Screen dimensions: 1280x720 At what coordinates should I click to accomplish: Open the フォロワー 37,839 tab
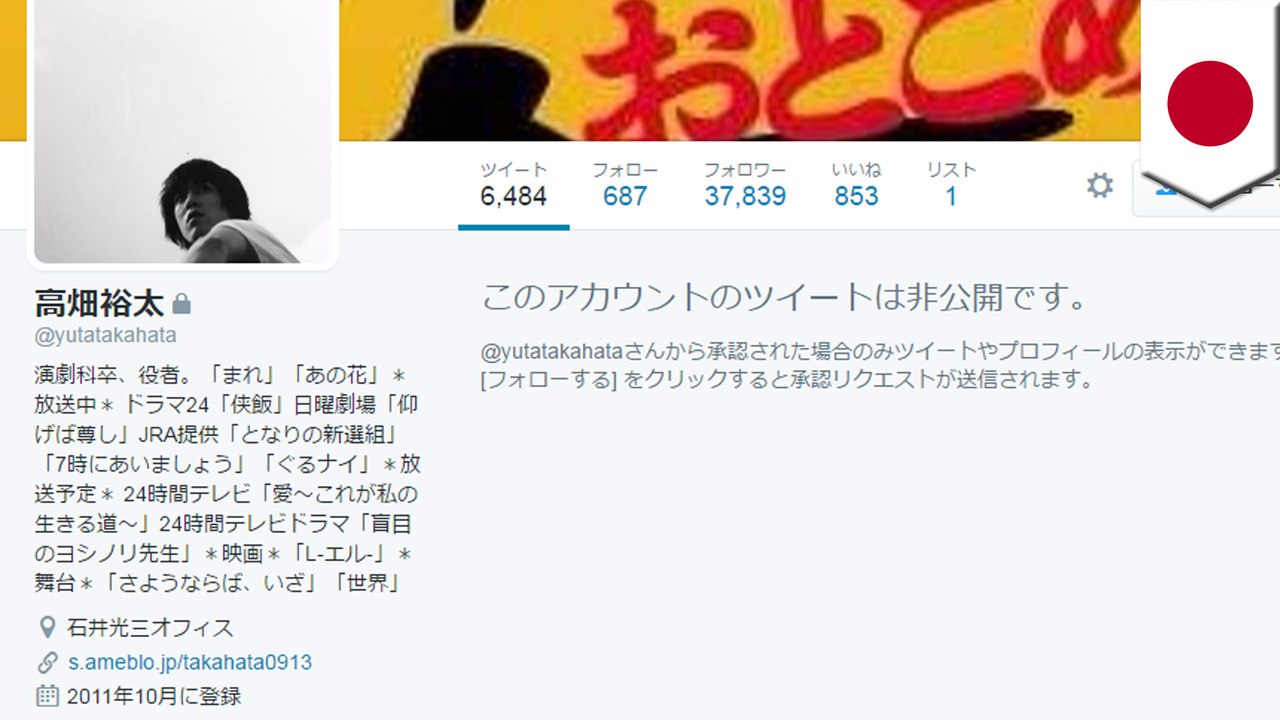pyautogui.click(x=745, y=186)
